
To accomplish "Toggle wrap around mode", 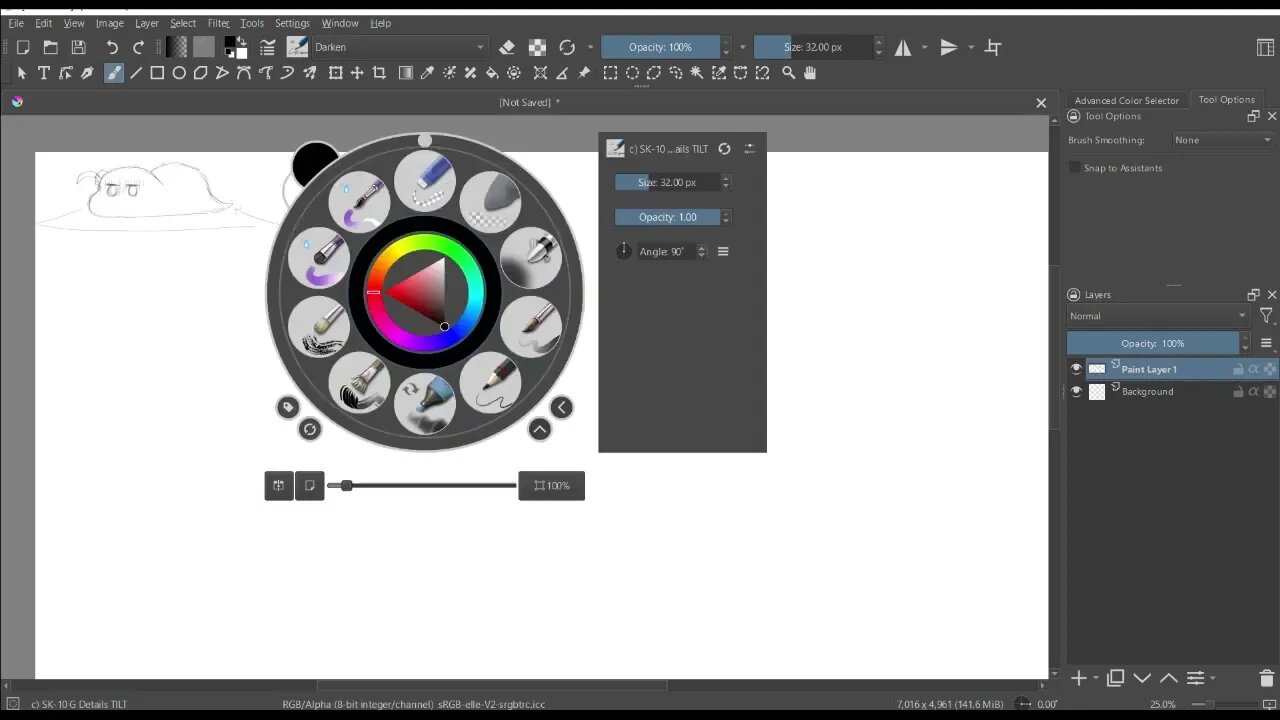I will (993, 47).
